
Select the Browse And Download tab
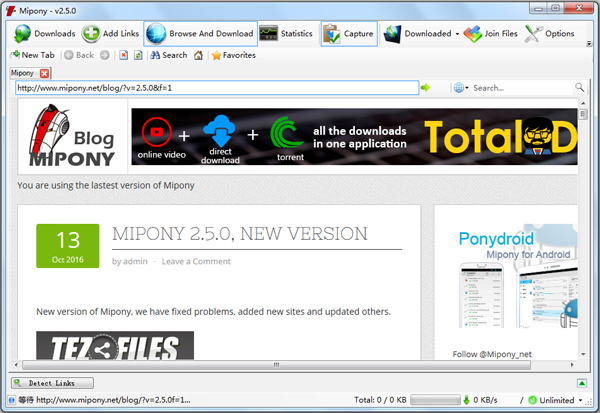[x=199, y=34]
